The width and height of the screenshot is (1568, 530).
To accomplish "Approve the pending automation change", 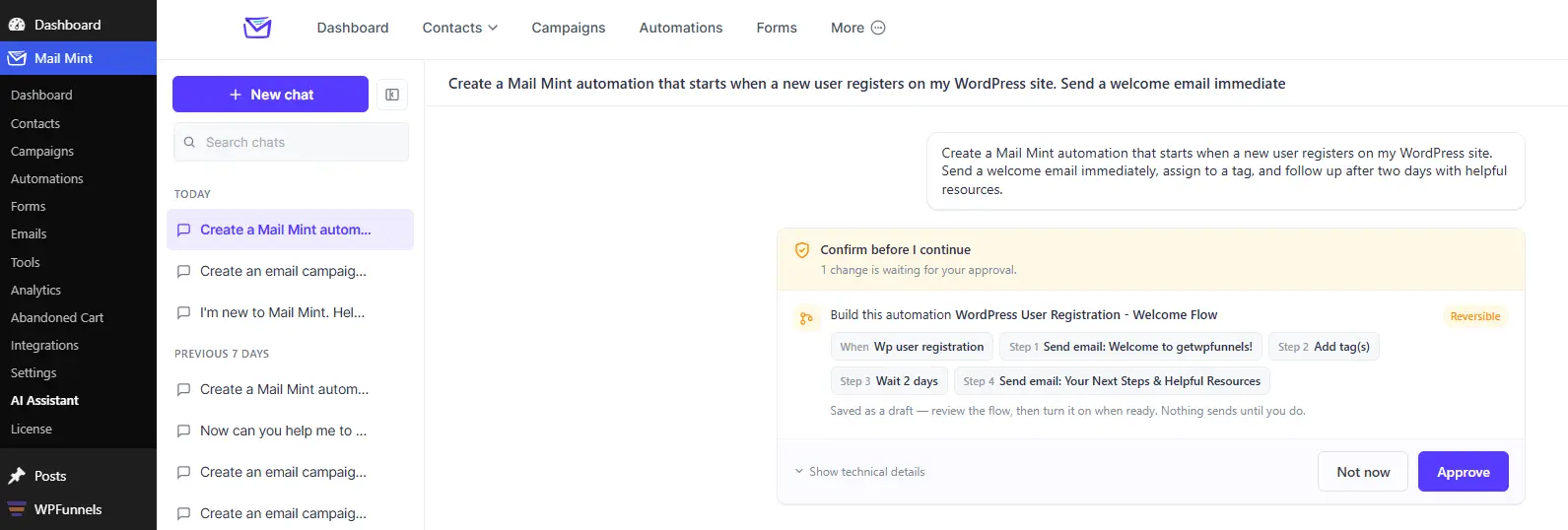I will (1463, 472).
